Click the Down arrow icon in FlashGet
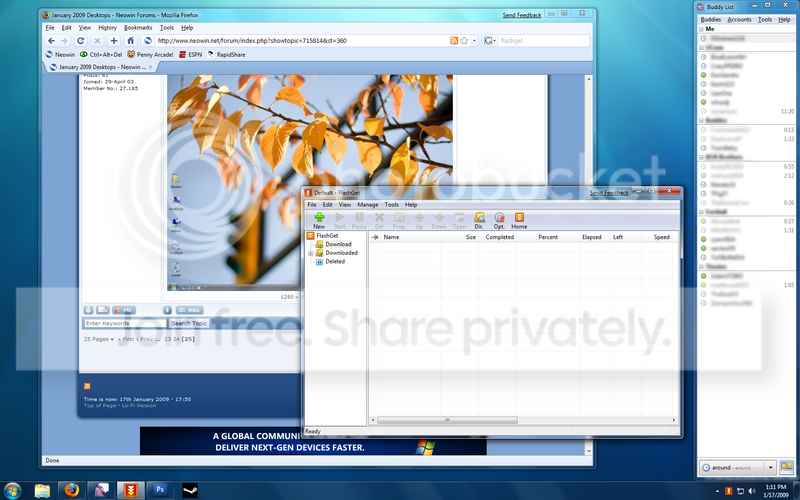This screenshot has width=800, height=500. (439, 220)
